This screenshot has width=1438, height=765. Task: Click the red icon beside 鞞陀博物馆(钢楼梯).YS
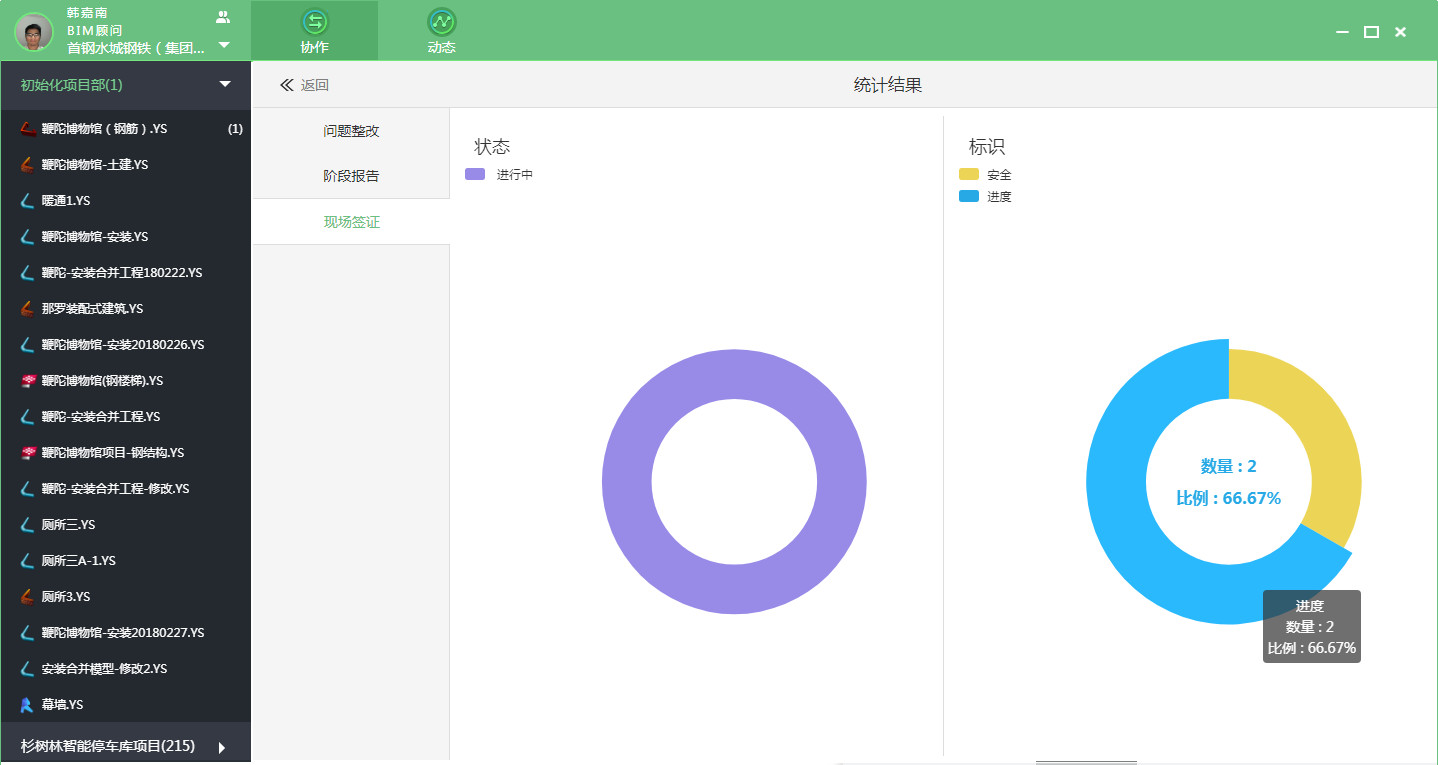[x=27, y=381]
